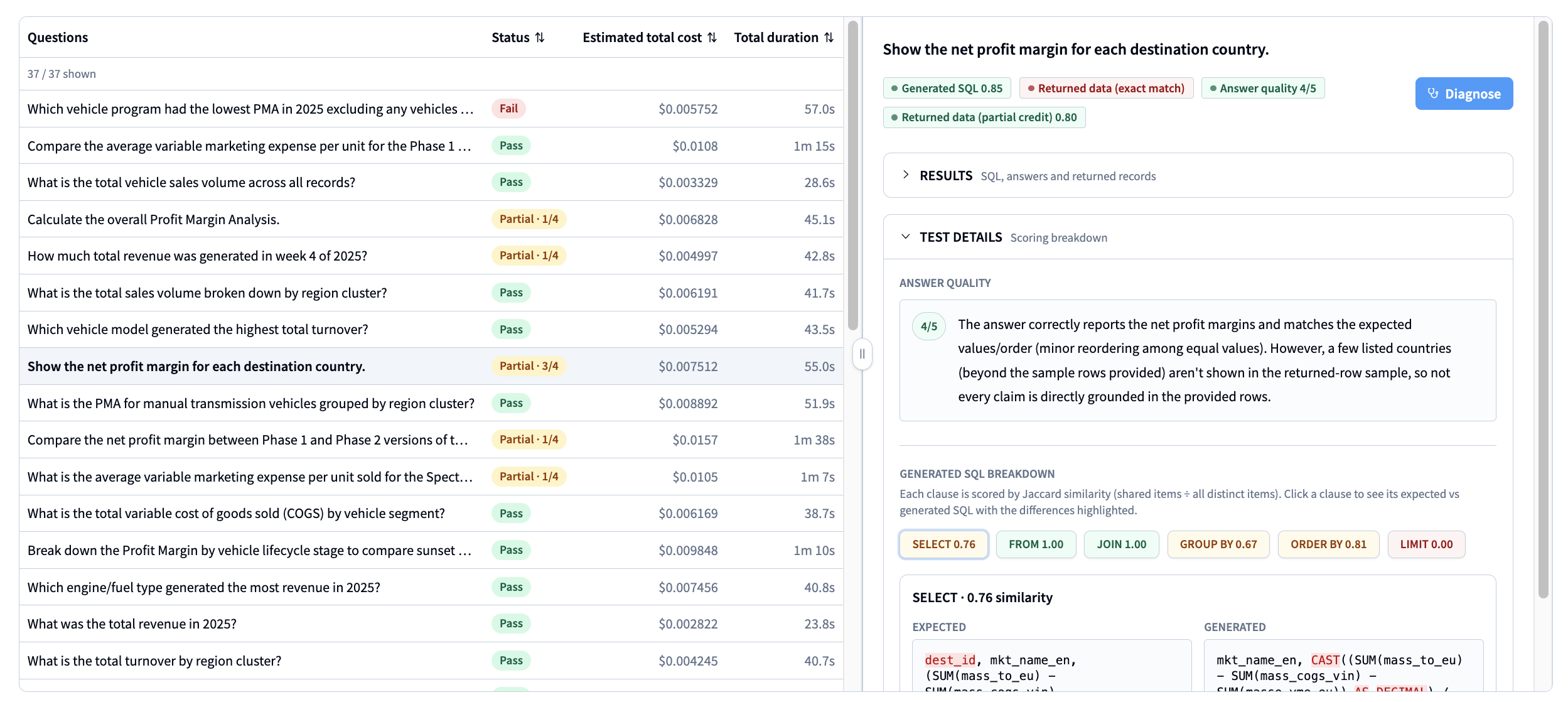Click the Questions column header
Viewport: 1568px width, 702px height.
click(58, 38)
